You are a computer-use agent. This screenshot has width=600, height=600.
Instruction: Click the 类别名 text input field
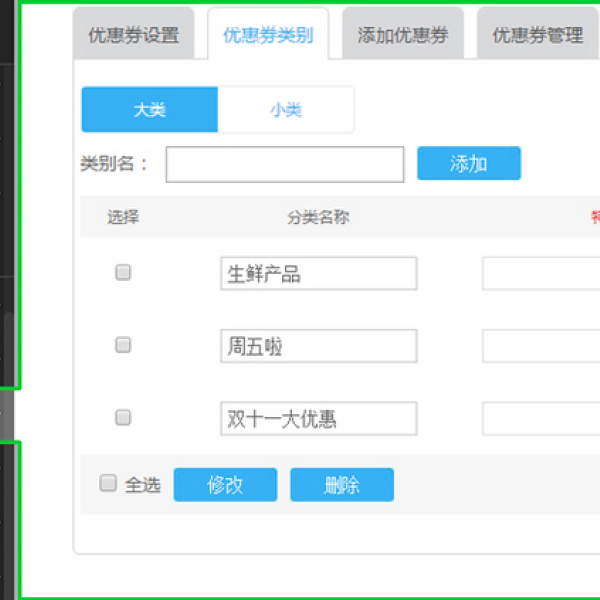(285, 165)
